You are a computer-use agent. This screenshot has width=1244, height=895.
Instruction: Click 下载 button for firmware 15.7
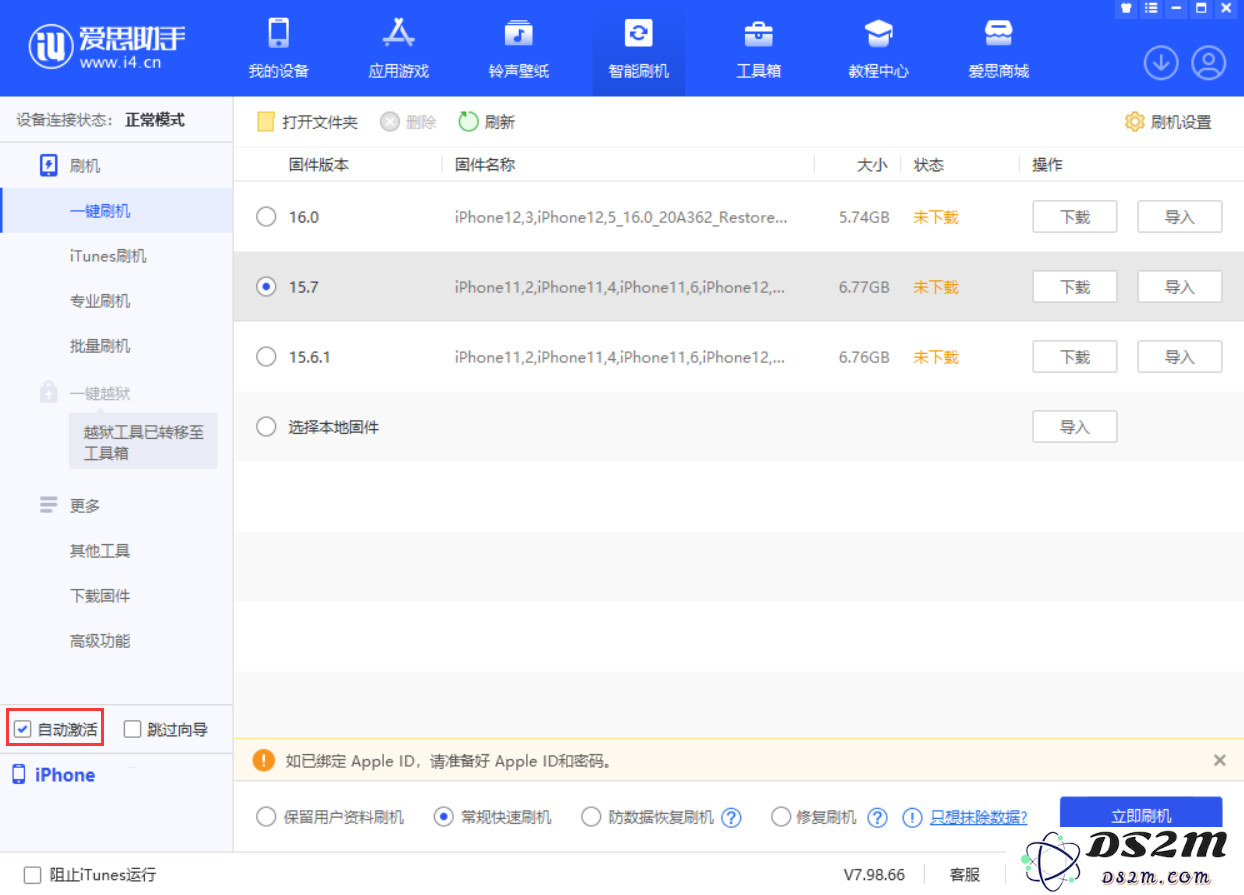point(1075,287)
